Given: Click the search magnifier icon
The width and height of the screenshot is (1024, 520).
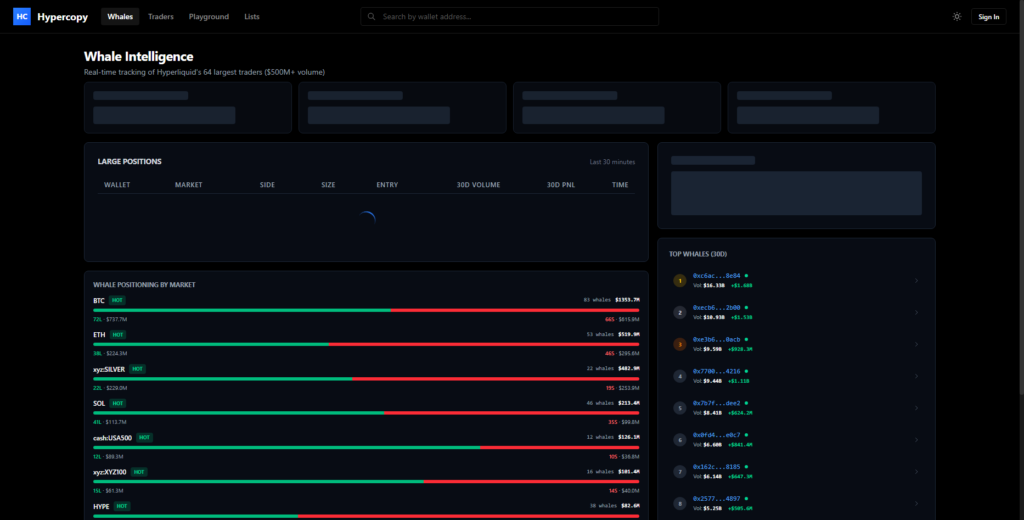Looking at the screenshot, I should coord(372,17).
